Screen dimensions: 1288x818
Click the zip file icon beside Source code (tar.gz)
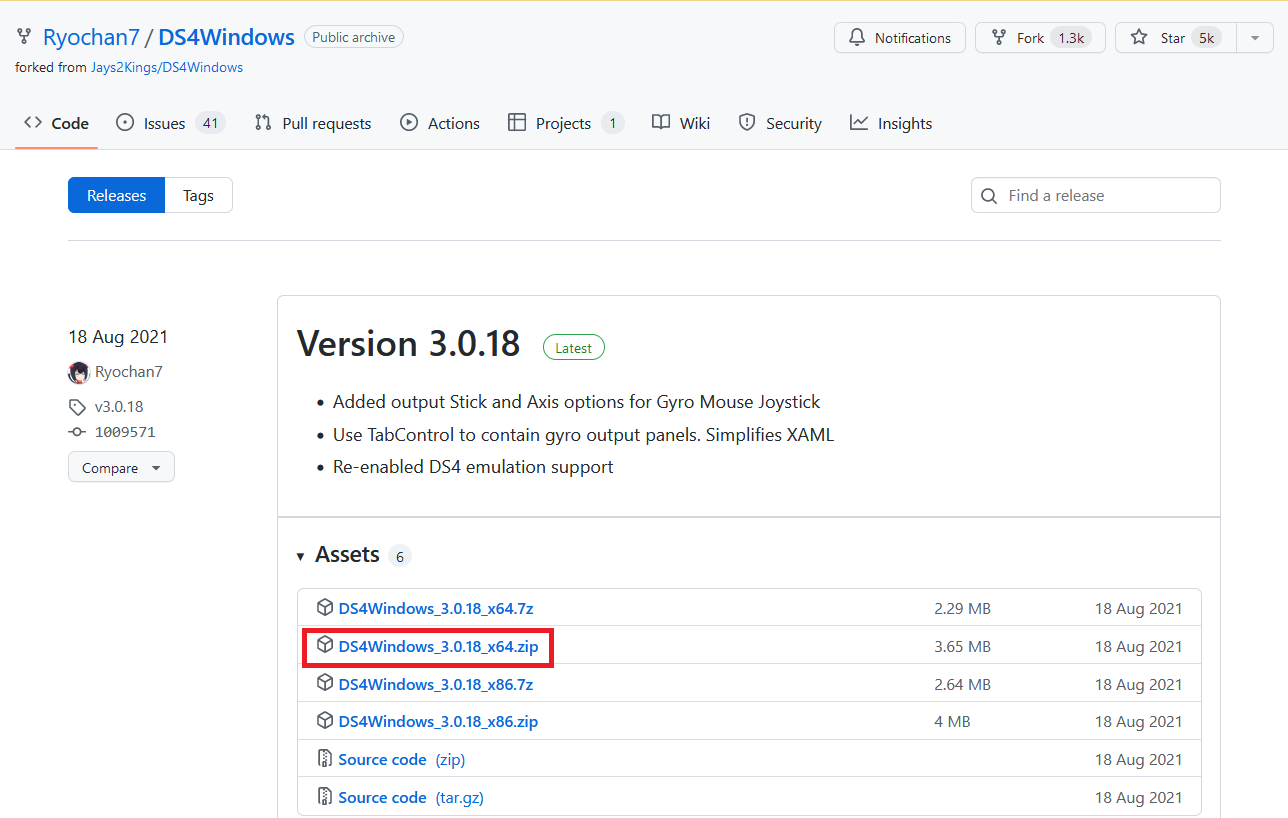325,797
